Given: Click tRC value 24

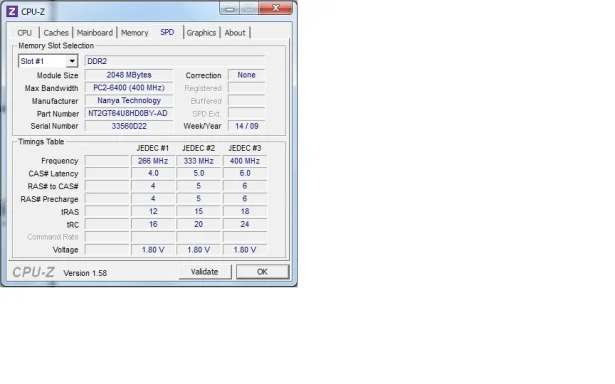Looking at the screenshot, I should click(x=245, y=224).
